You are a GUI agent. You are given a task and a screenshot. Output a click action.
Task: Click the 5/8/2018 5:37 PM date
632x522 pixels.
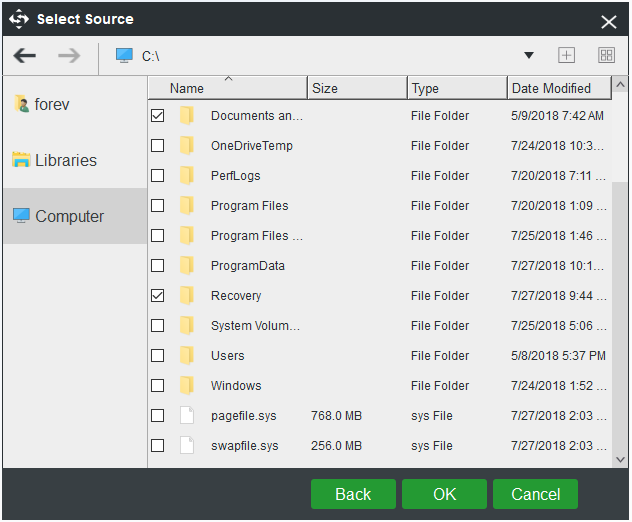click(558, 356)
